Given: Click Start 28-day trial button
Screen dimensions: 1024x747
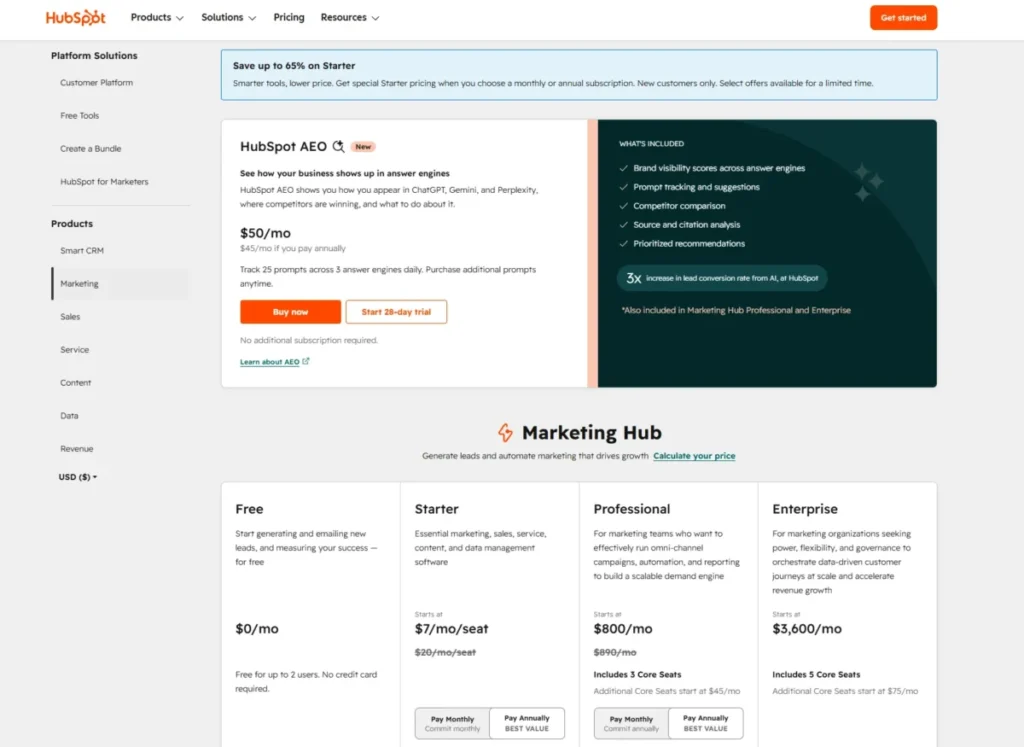Looking at the screenshot, I should pos(396,311).
